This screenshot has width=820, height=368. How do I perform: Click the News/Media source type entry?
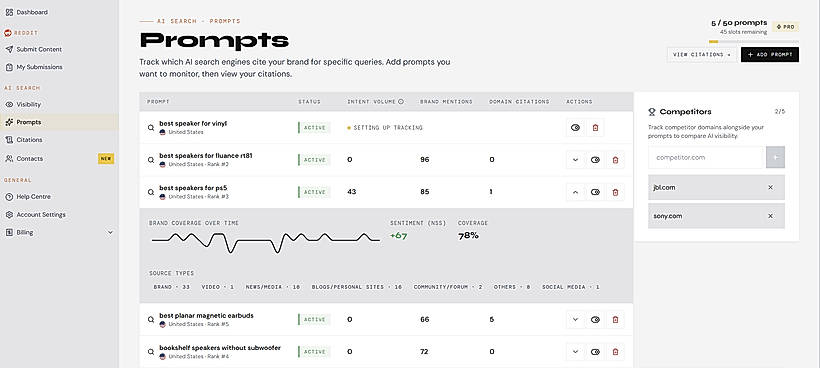pyautogui.click(x=272, y=287)
